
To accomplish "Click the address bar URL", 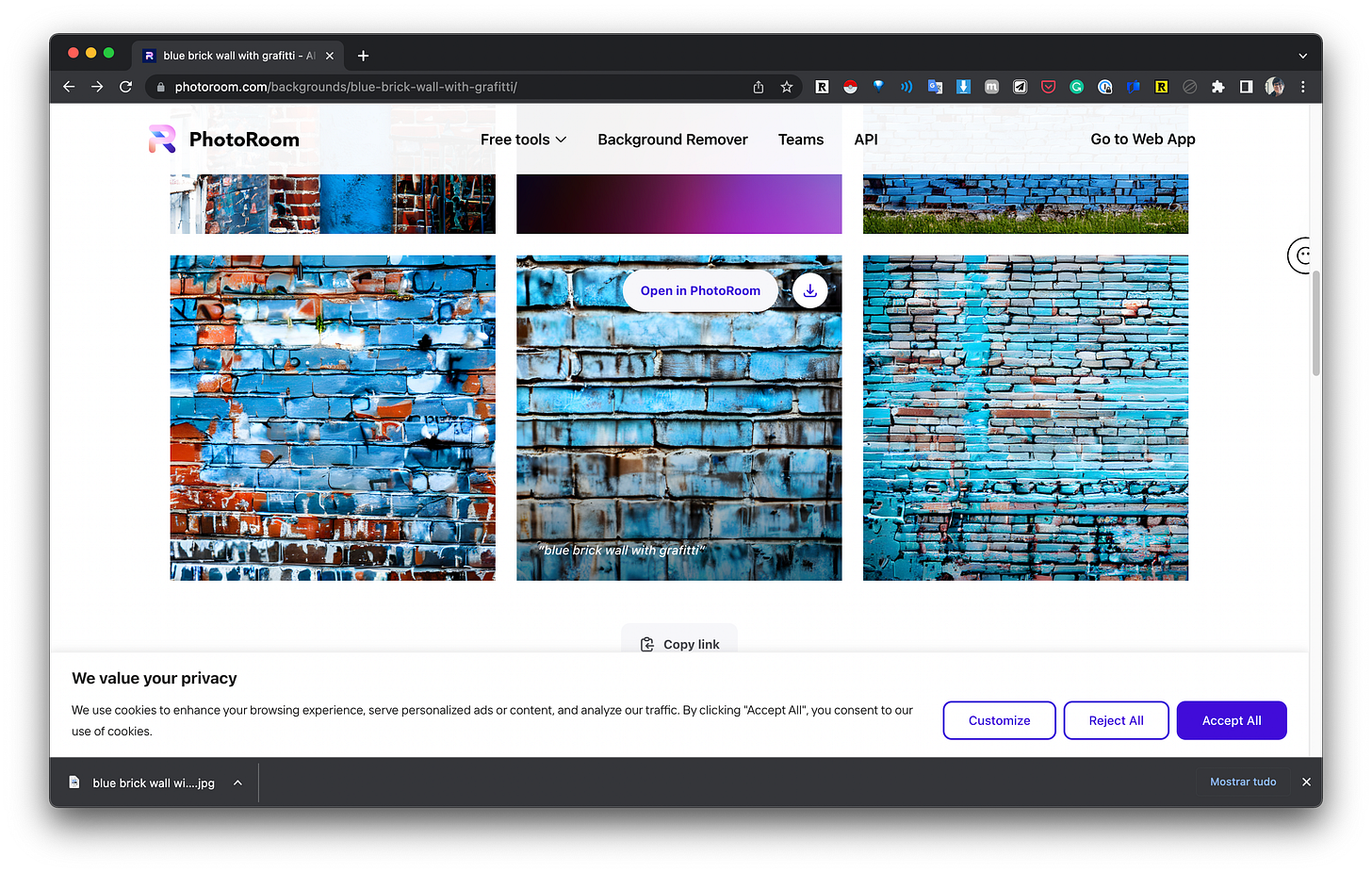I will [x=345, y=87].
